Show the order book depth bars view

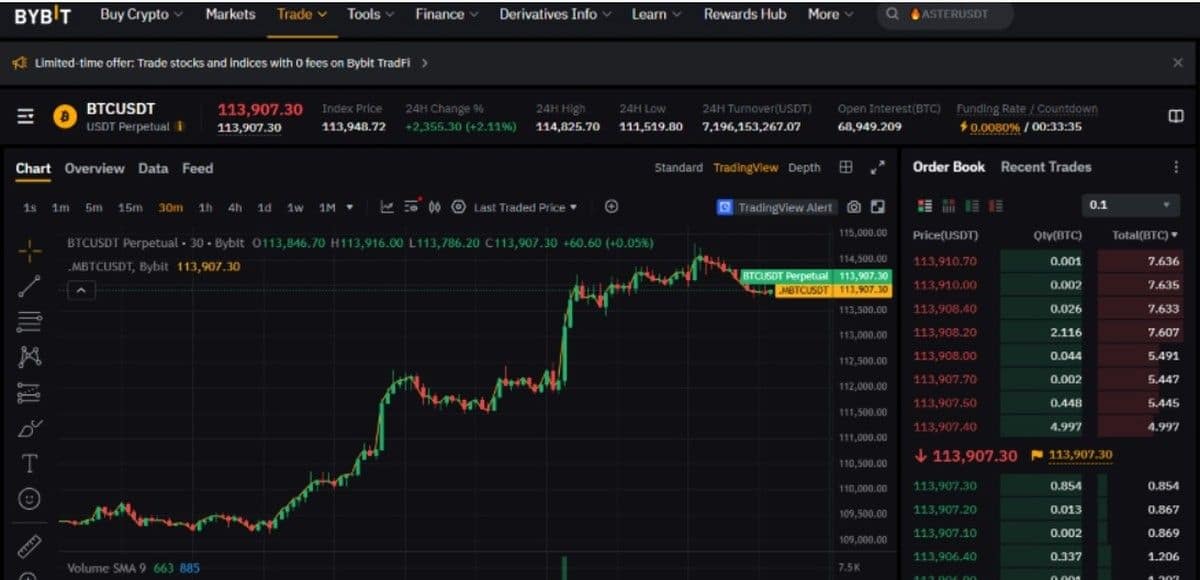[x=948, y=206]
